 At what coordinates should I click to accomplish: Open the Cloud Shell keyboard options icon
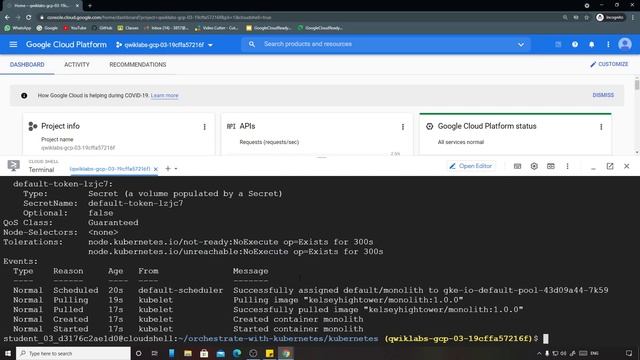pos(517,166)
